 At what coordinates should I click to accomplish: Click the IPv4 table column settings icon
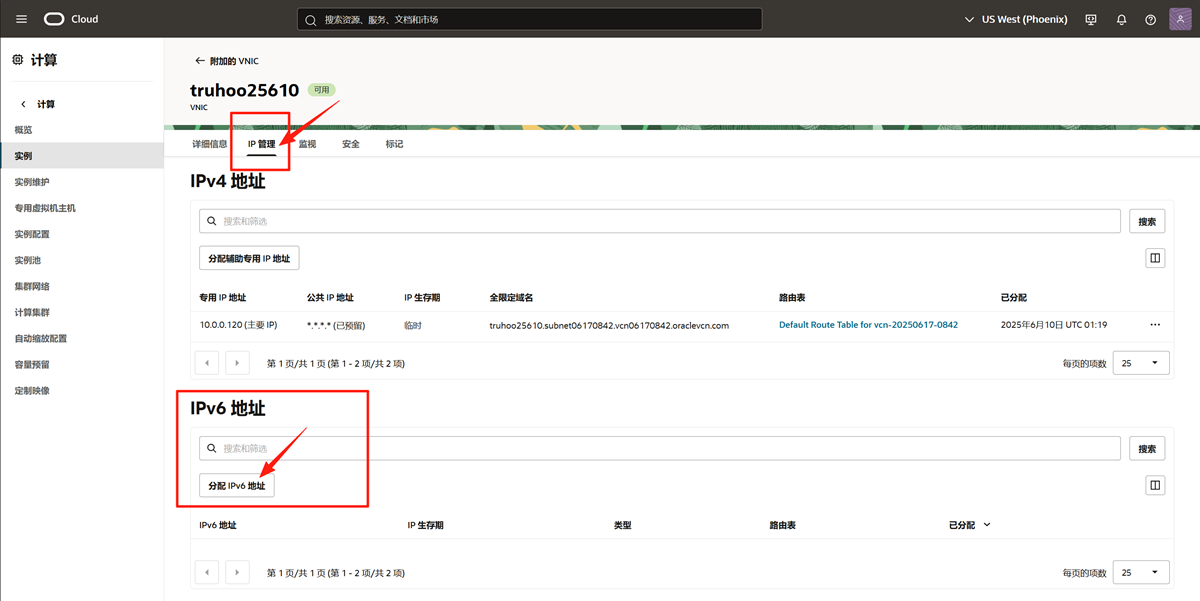pos(1155,258)
